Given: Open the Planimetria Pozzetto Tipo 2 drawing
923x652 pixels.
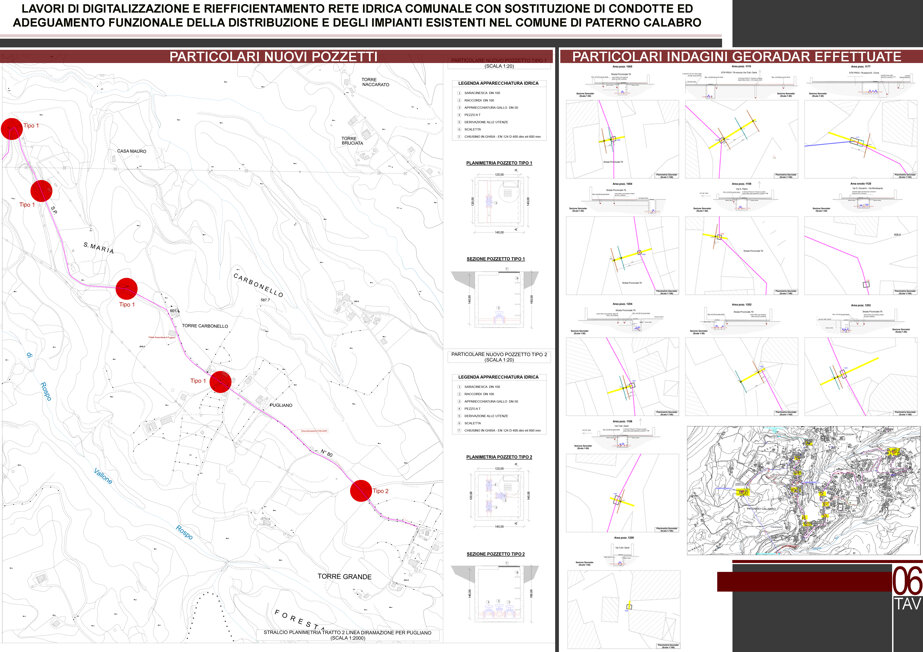Looking at the screenshot, I should coord(499,496).
